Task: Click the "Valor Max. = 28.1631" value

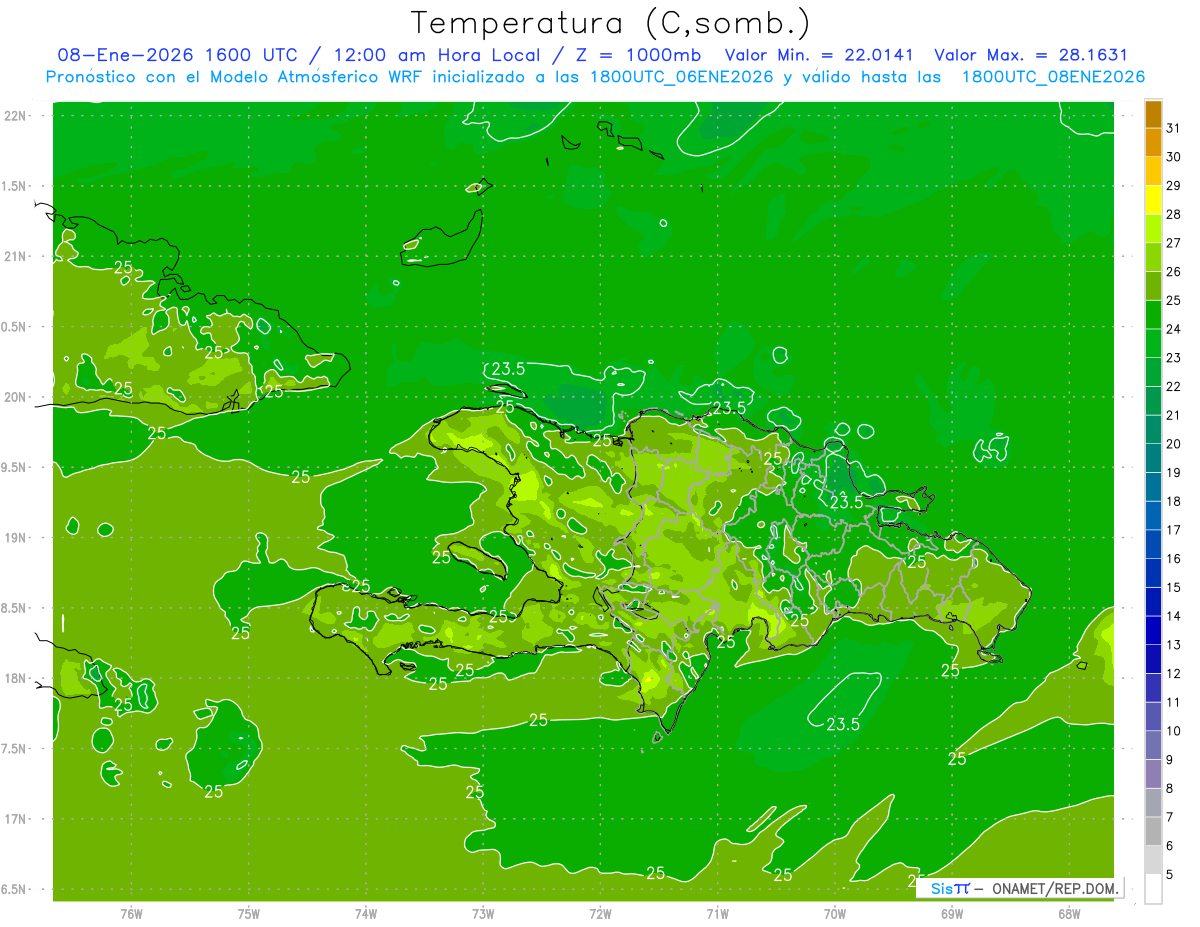Action: coord(1031,55)
